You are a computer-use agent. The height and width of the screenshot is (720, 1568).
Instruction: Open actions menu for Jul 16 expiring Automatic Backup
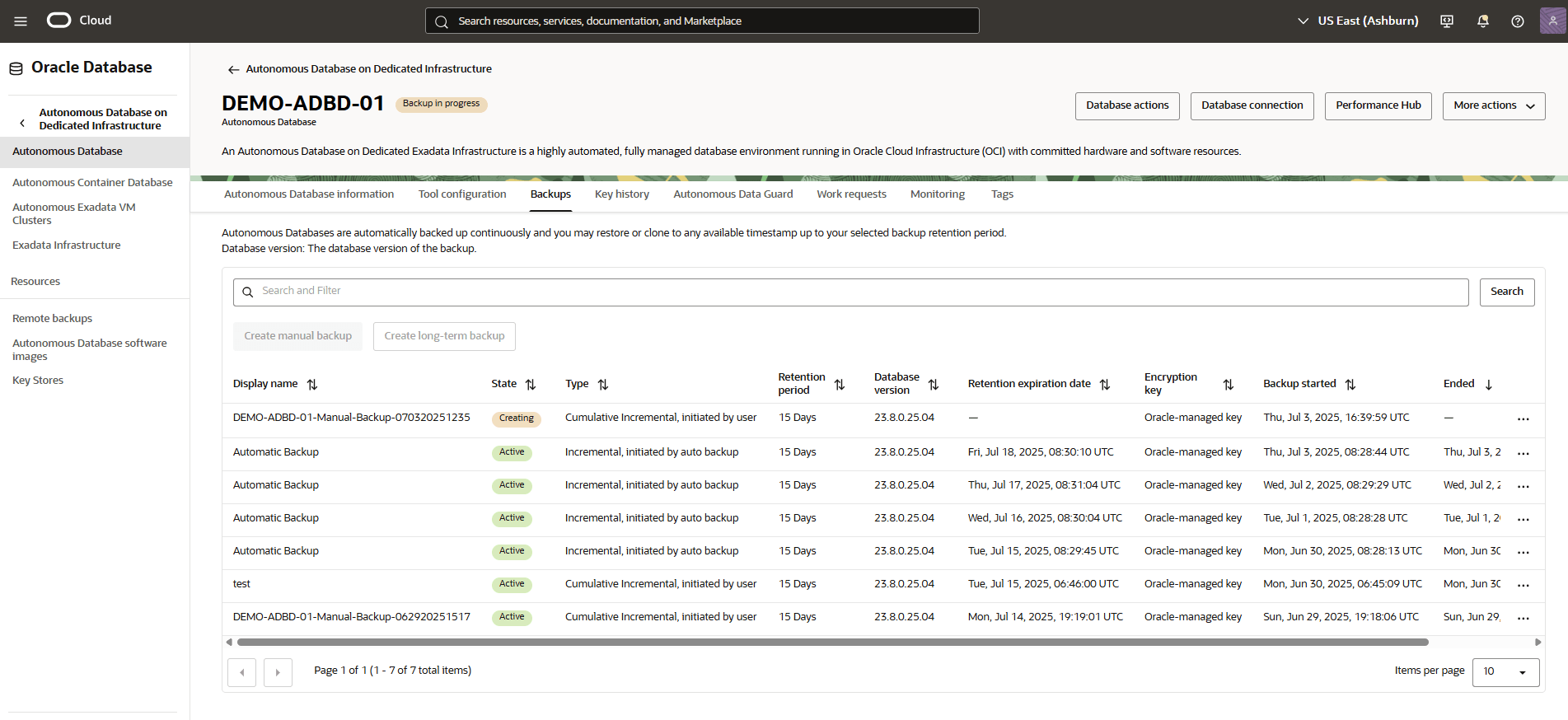click(x=1524, y=520)
